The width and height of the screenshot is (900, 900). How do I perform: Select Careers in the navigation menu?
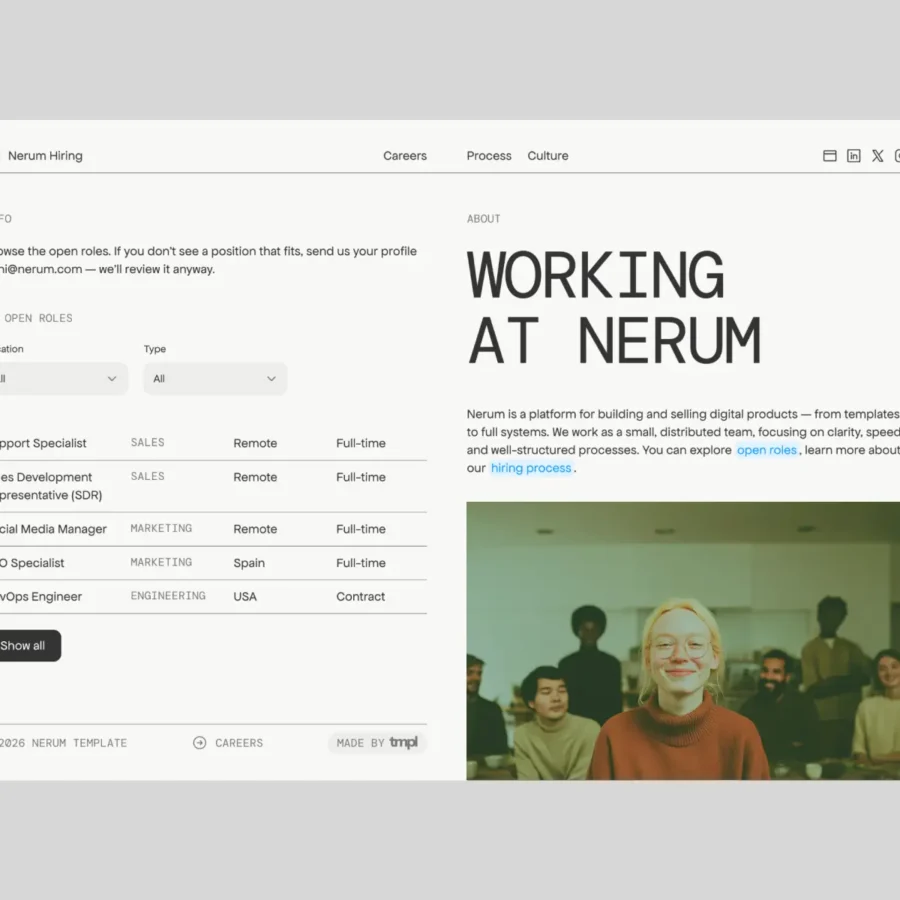pyautogui.click(x=404, y=156)
